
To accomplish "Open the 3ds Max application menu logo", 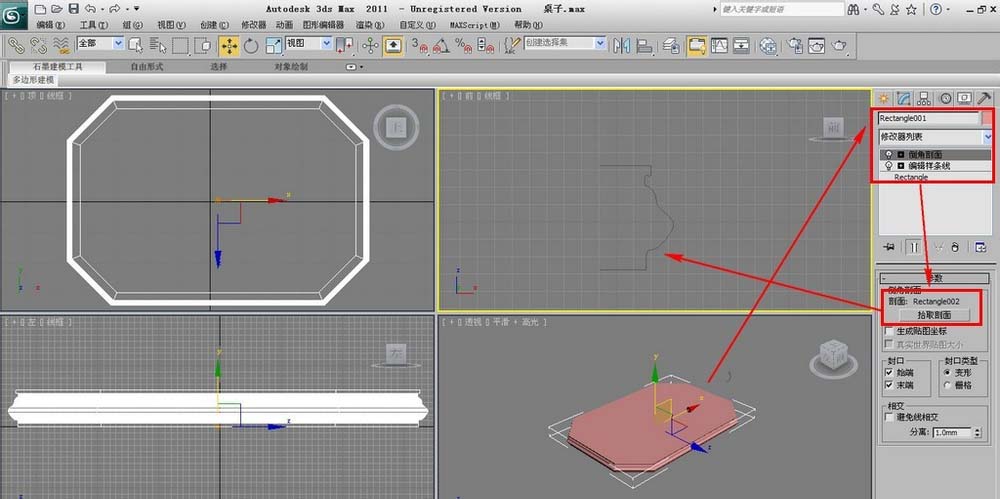I will pos(13,14).
